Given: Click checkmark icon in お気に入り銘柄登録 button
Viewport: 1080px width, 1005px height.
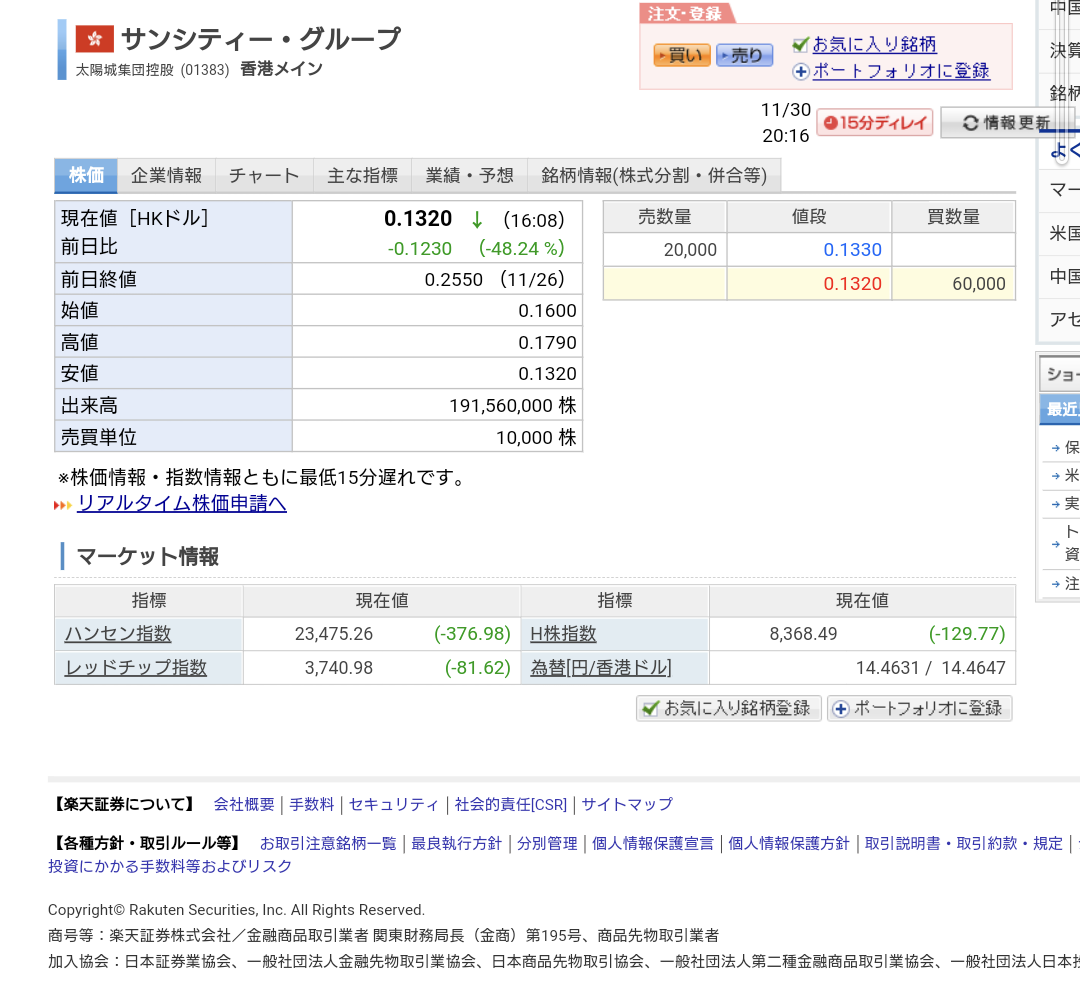Looking at the screenshot, I should click(x=650, y=709).
